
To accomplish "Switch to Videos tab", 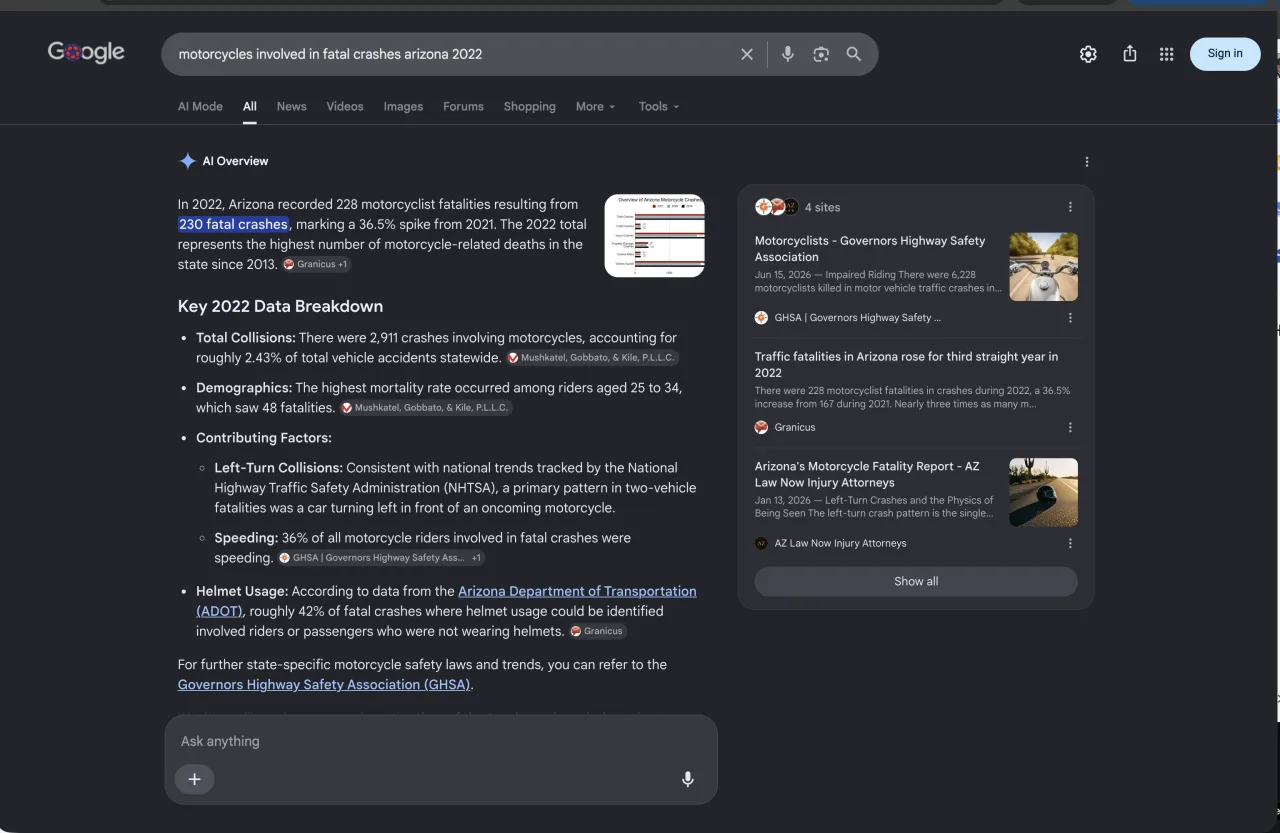I will pyautogui.click(x=345, y=107).
